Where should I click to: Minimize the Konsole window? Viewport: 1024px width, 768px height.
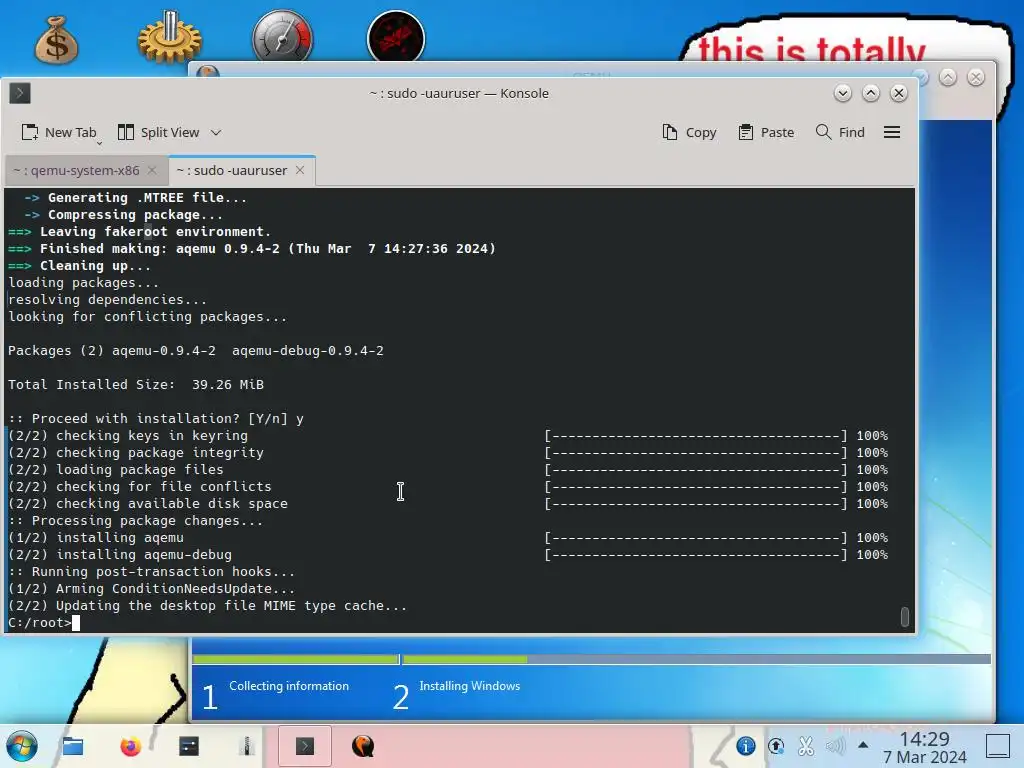(842, 93)
